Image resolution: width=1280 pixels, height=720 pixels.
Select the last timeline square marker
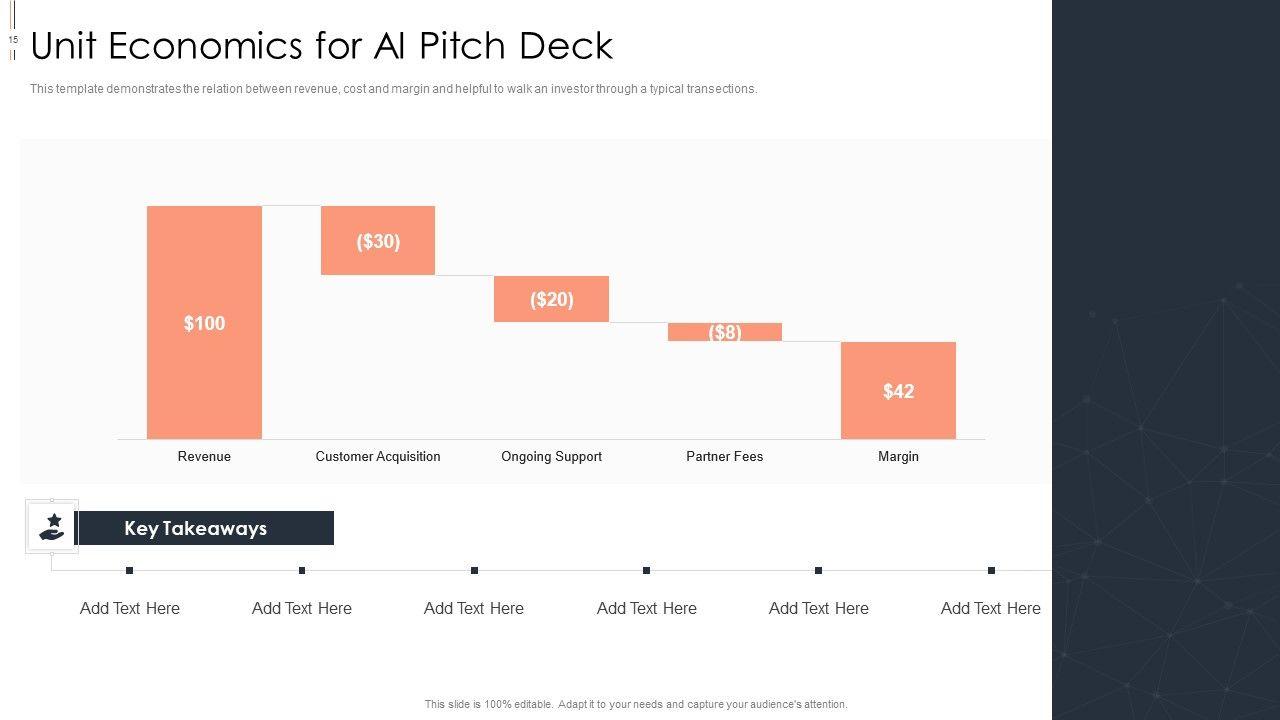[991, 571]
